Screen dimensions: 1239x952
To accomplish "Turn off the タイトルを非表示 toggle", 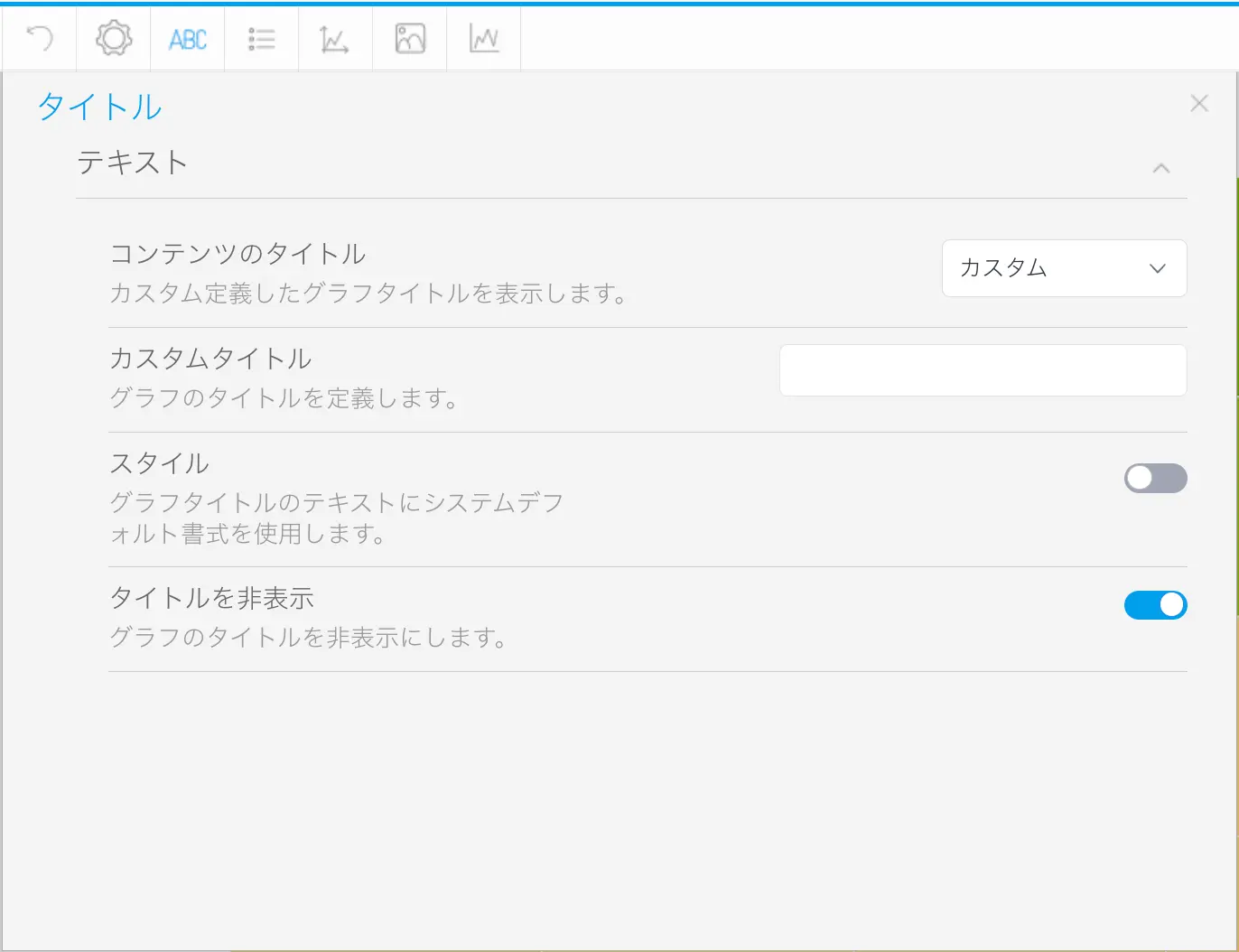I will click(x=1155, y=604).
